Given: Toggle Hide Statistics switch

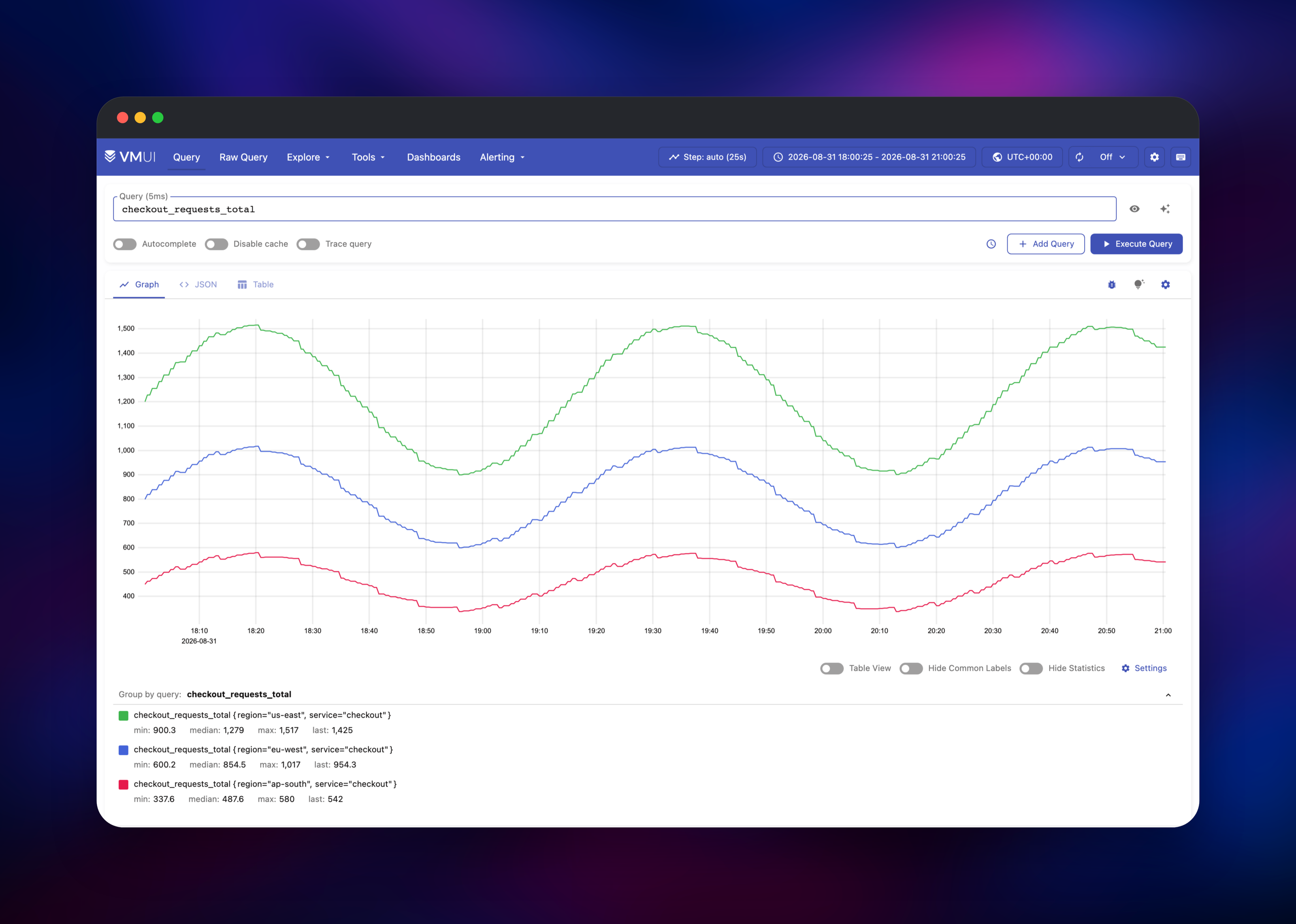Looking at the screenshot, I should [1030, 669].
